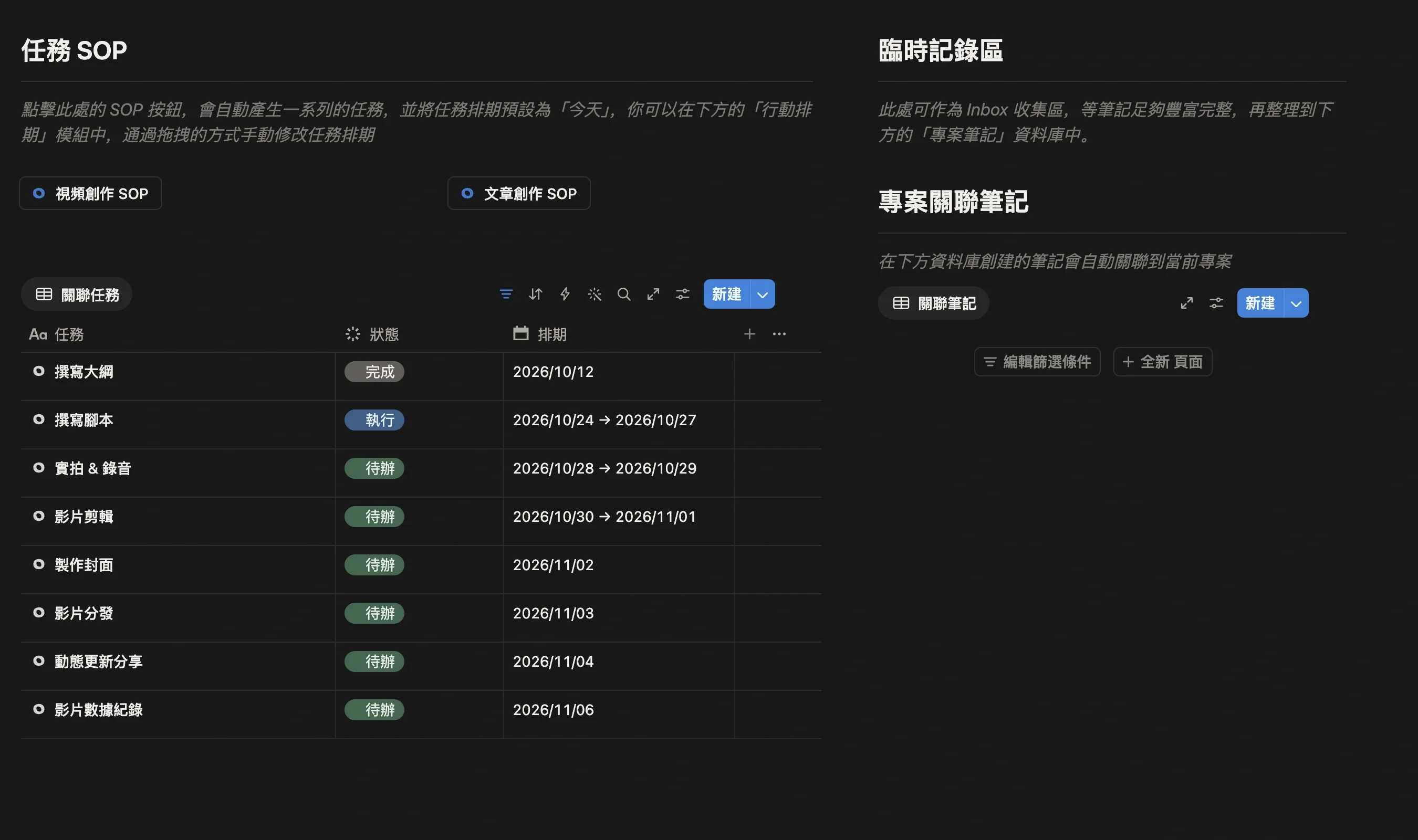The width and height of the screenshot is (1418, 840).
Task: Click the 文章創作 SOP button
Action: (x=519, y=194)
